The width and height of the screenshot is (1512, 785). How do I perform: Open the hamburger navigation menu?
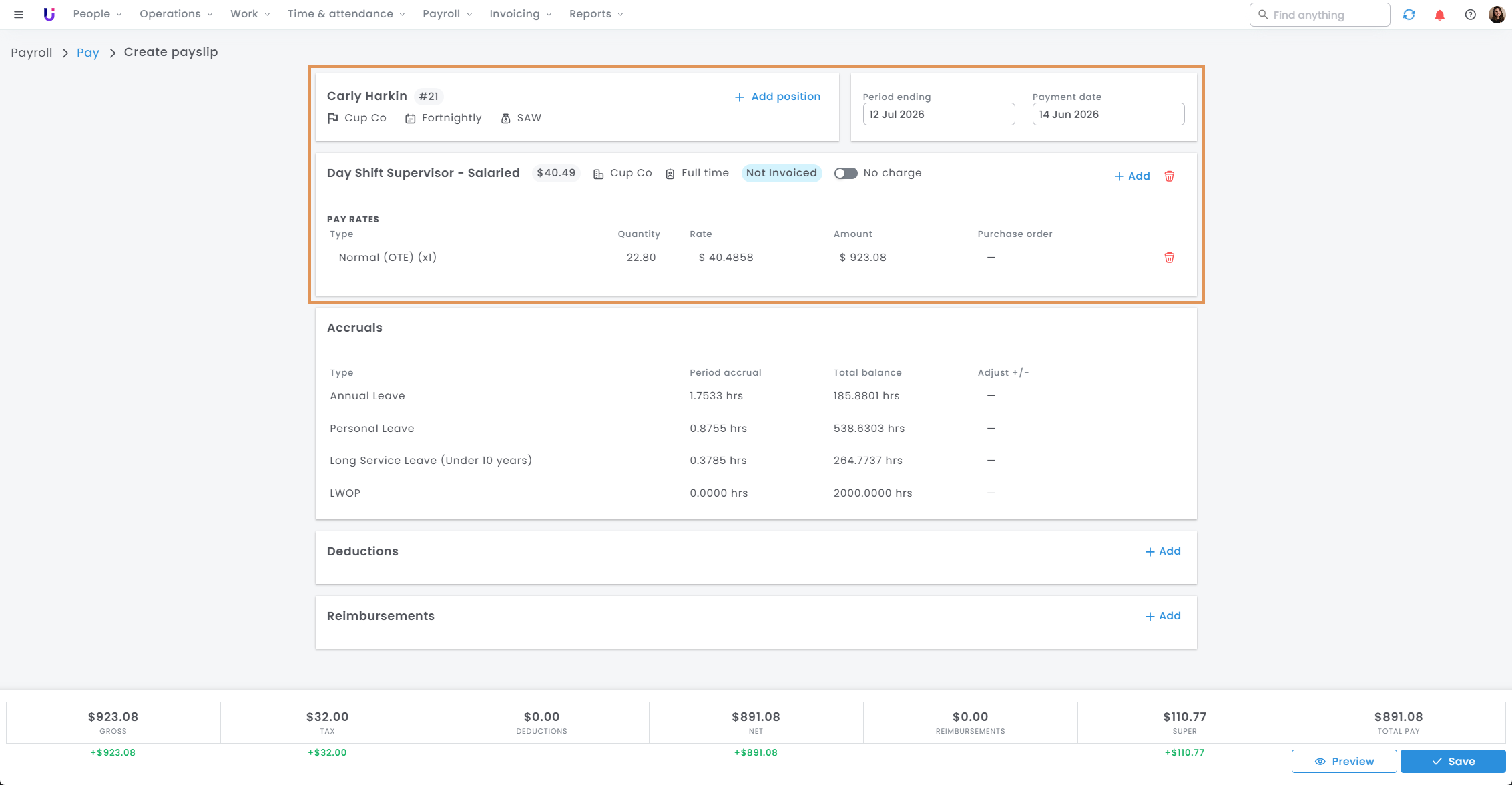coord(19,14)
